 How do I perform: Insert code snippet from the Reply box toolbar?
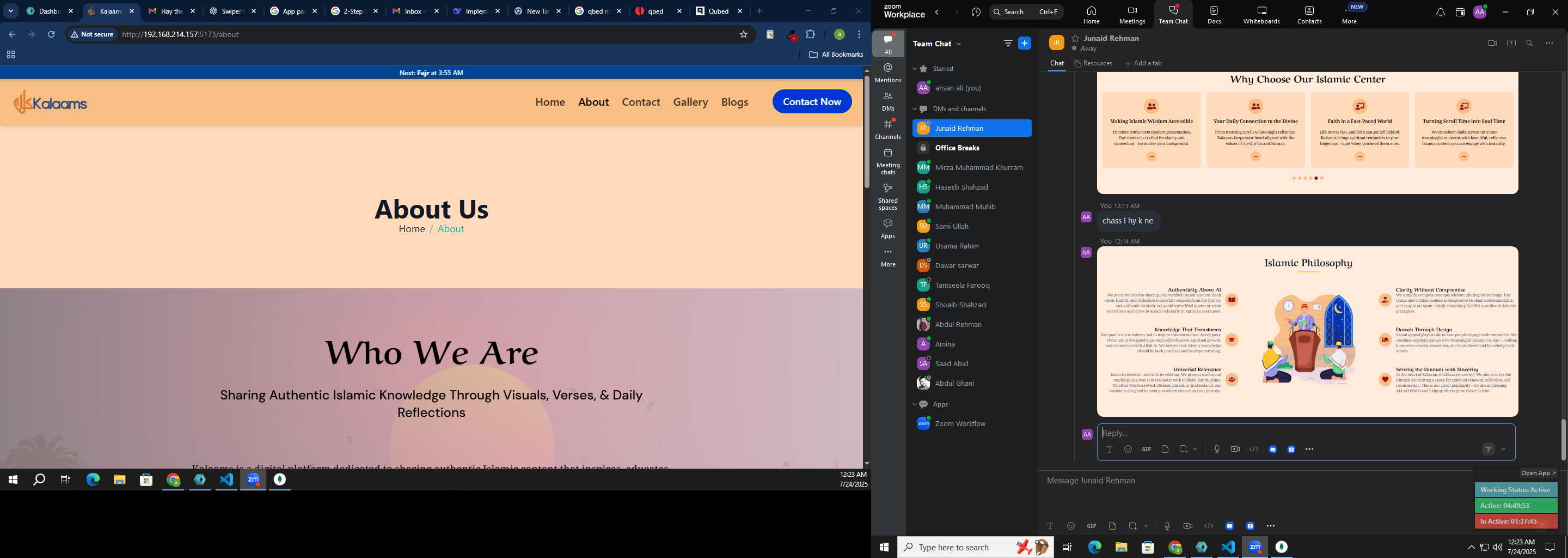pos(1254,450)
